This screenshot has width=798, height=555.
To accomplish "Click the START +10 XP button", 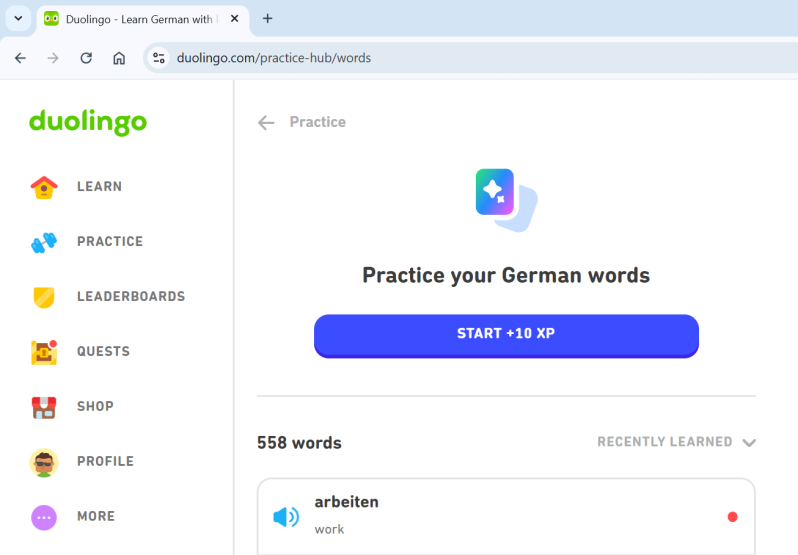I will (506, 336).
